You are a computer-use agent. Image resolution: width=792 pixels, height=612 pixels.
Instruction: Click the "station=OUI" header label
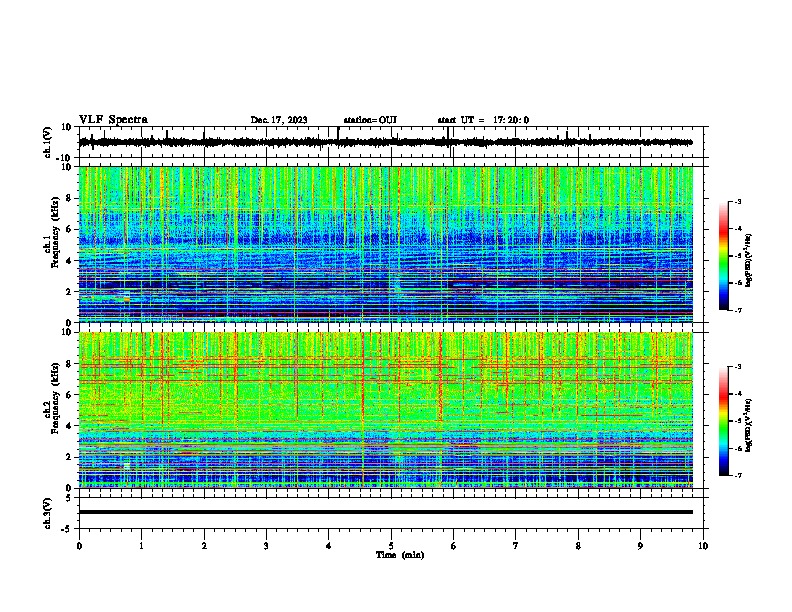pos(370,120)
